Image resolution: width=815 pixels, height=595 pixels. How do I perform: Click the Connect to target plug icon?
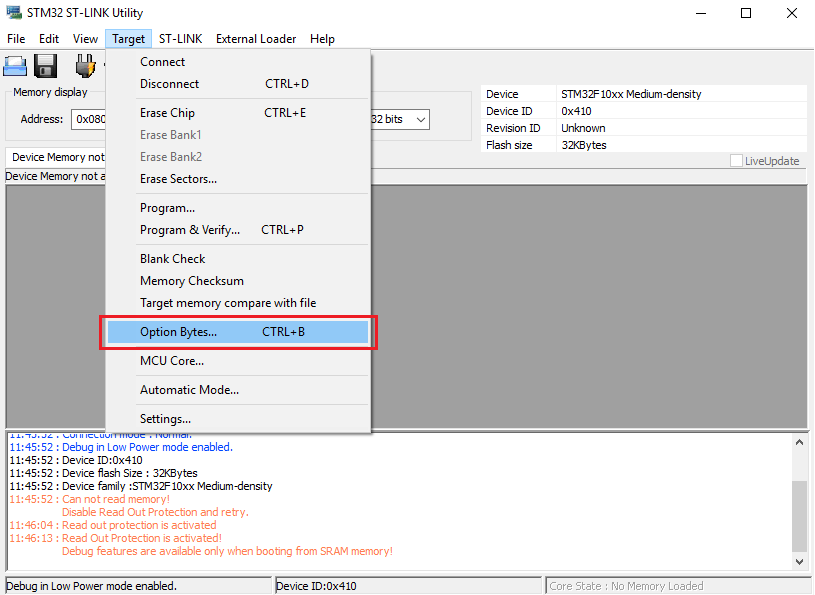click(85, 67)
